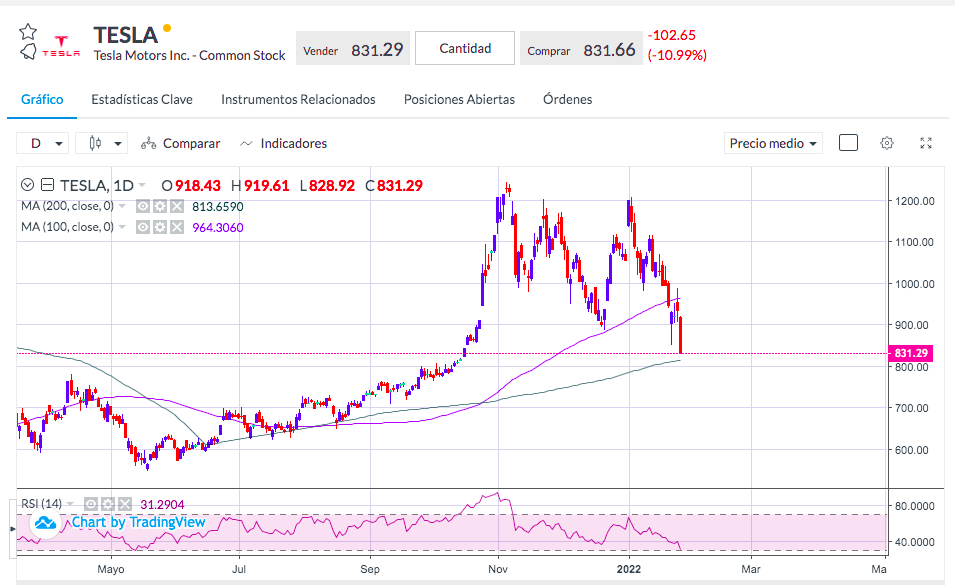Viewport: 955px width, 585px height.
Task: Open MA 100 settings gear
Action: 160,227
